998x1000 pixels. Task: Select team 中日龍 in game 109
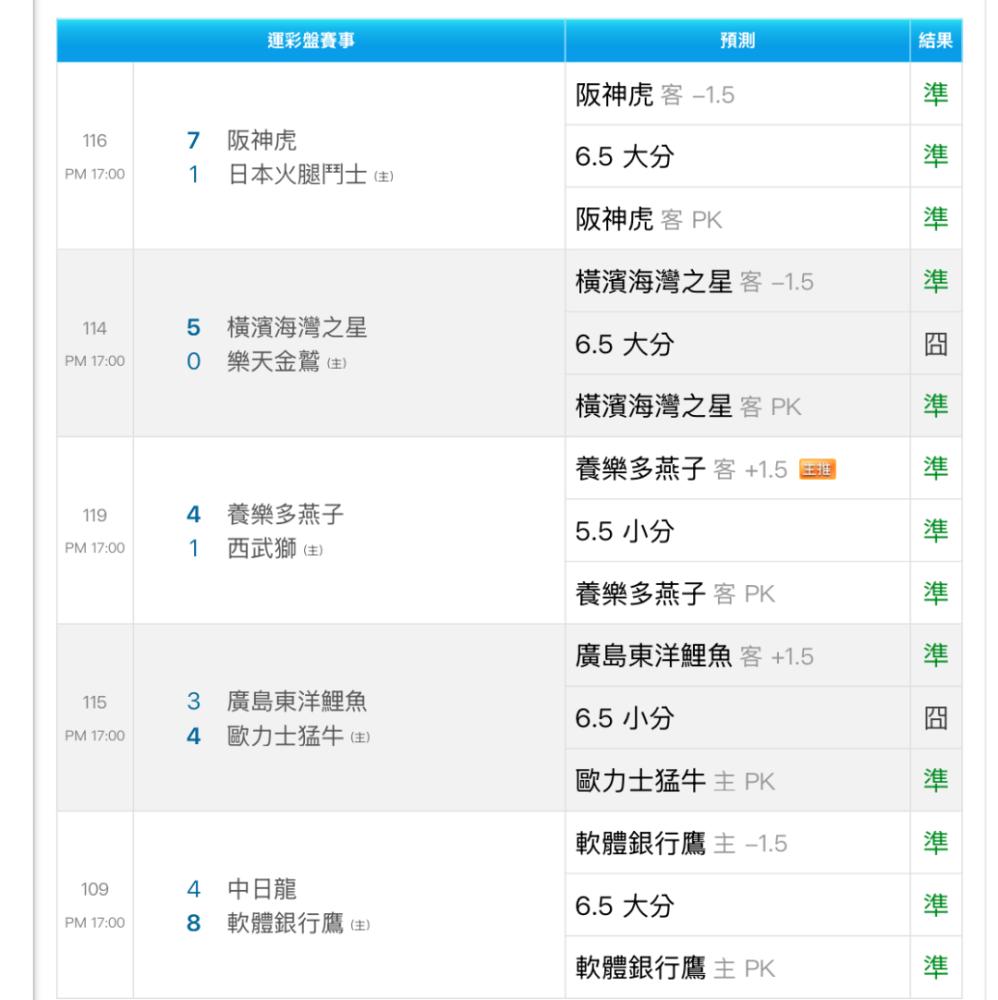[262, 889]
